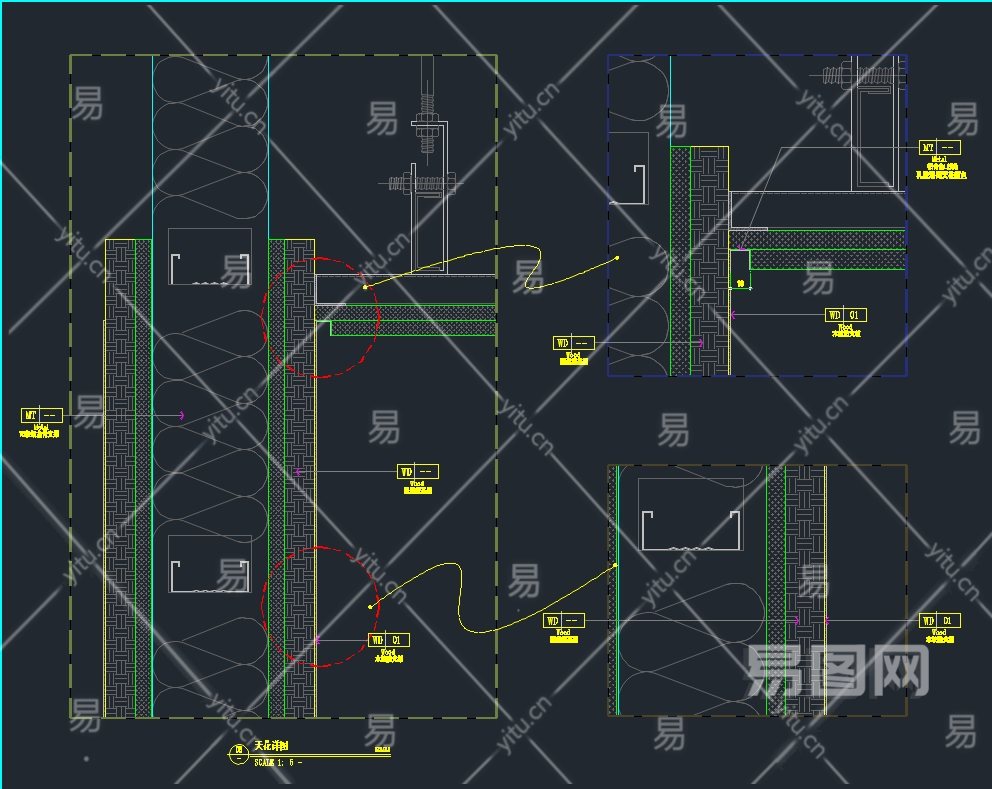Pick WD -- tag left of lower detail view
Screen dimensions: 992x789
point(564,621)
